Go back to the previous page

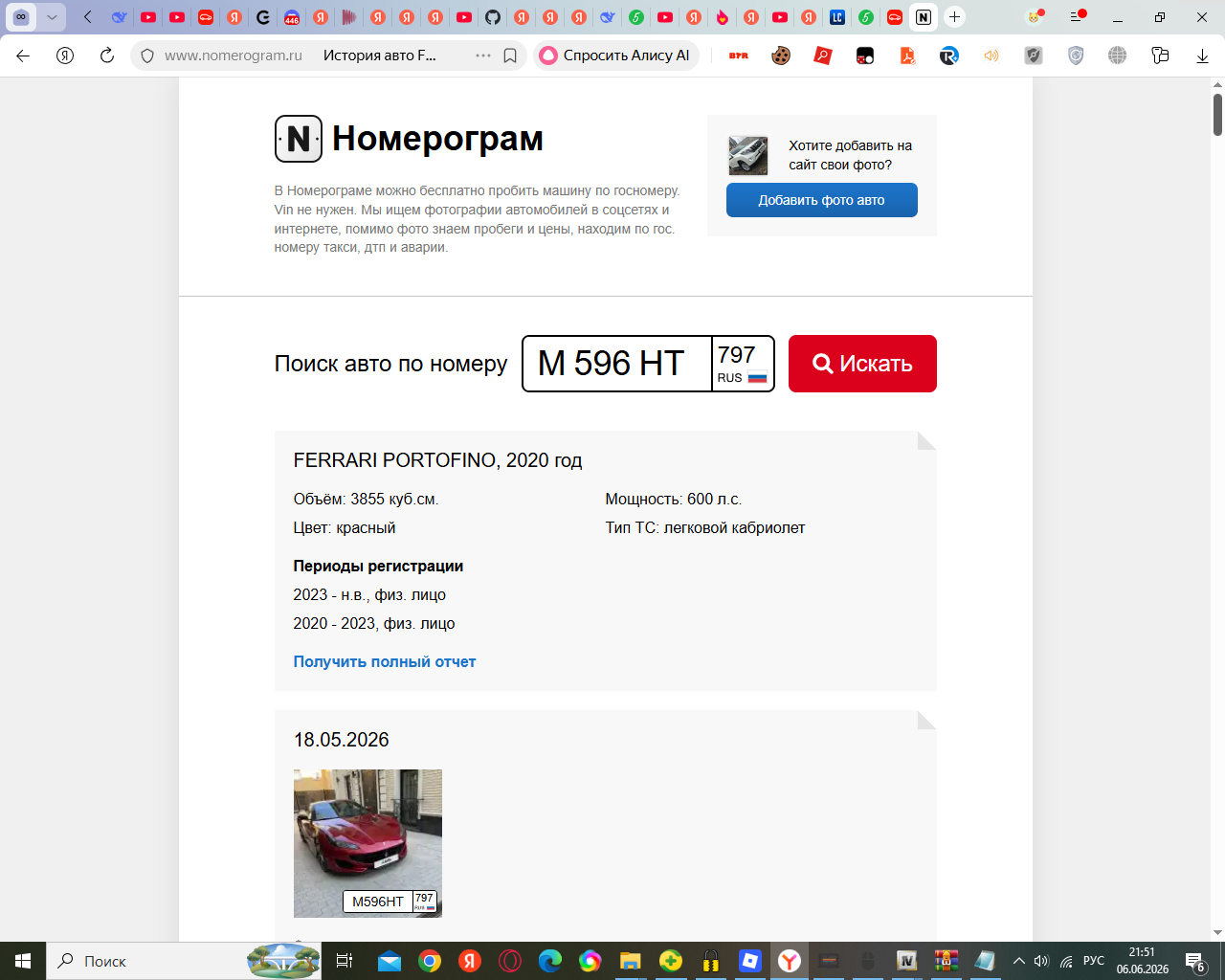coord(23,56)
